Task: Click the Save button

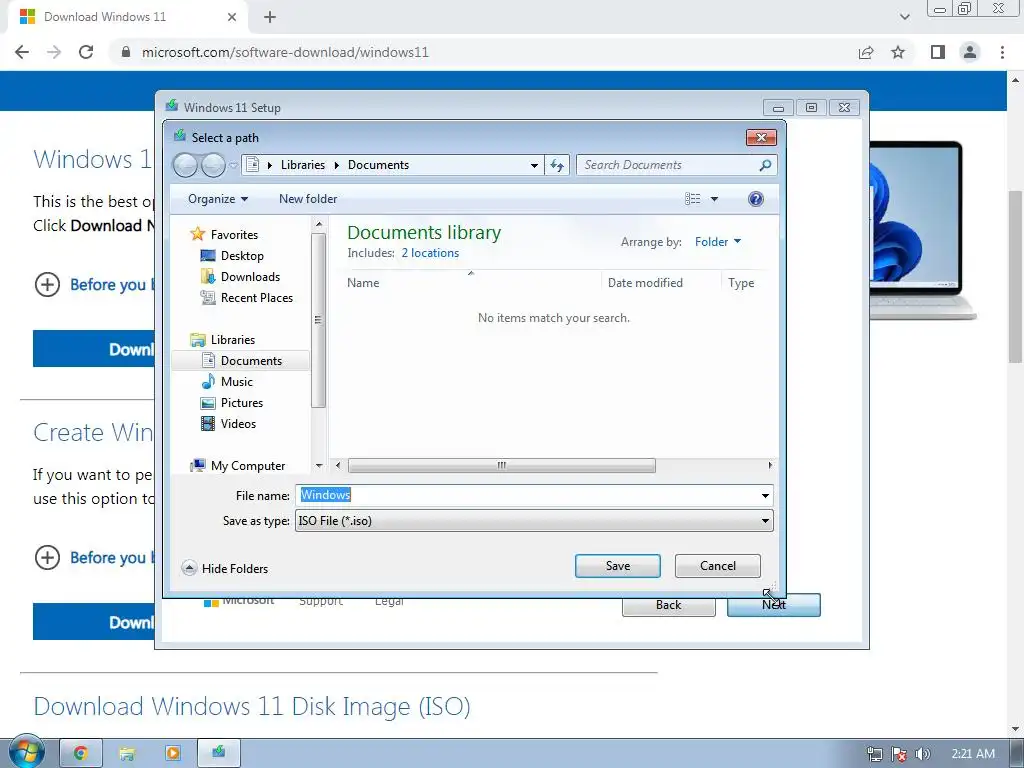Action: (x=618, y=566)
